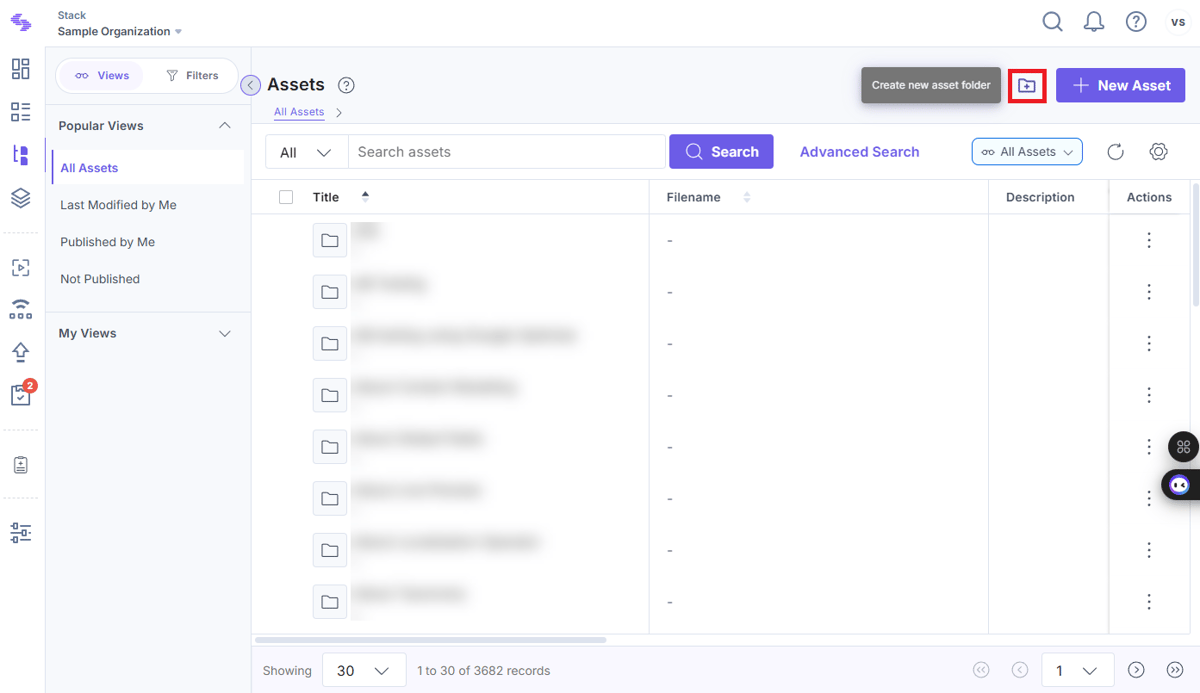Open the Releases play-frame icon in sidebar
The height and width of the screenshot is (693, 1200).
[x=21, y=268]
